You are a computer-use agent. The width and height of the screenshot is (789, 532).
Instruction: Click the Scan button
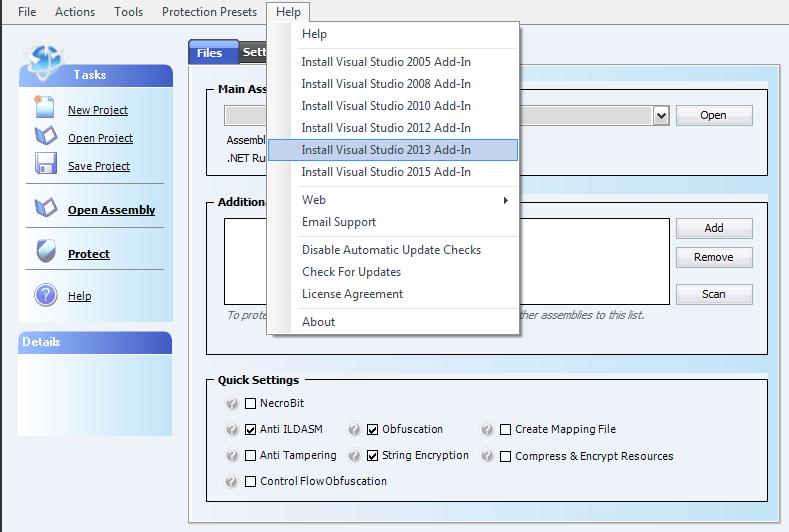tap(713, 295)
